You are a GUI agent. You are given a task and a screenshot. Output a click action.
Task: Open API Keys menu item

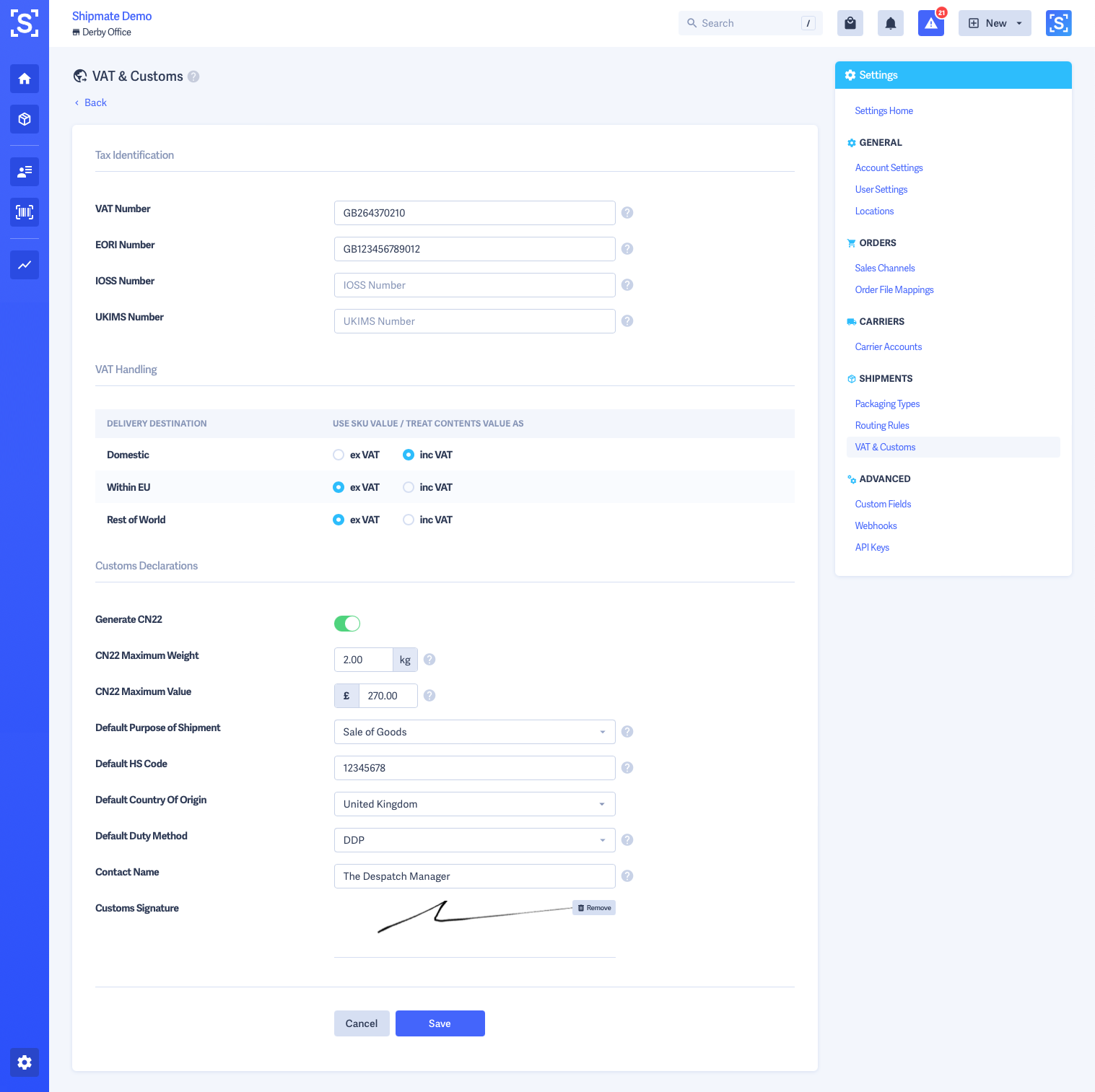[x=872, y=547]
